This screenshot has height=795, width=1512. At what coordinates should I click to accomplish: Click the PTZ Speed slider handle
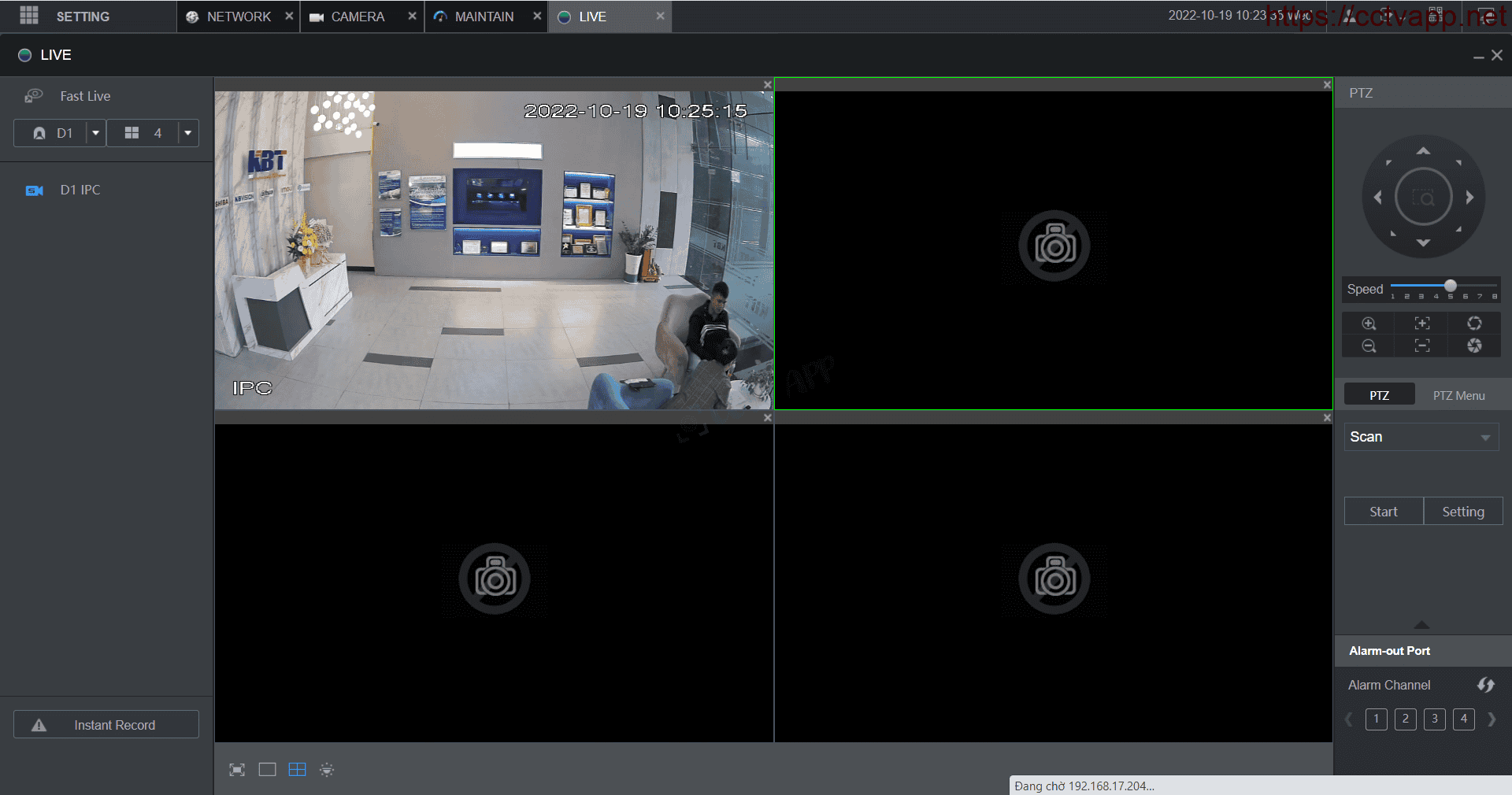coord(1450,286)
